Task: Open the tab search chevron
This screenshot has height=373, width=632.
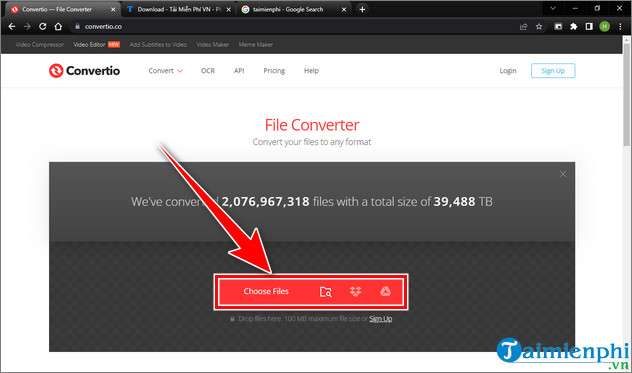Action: pos(553,8)
